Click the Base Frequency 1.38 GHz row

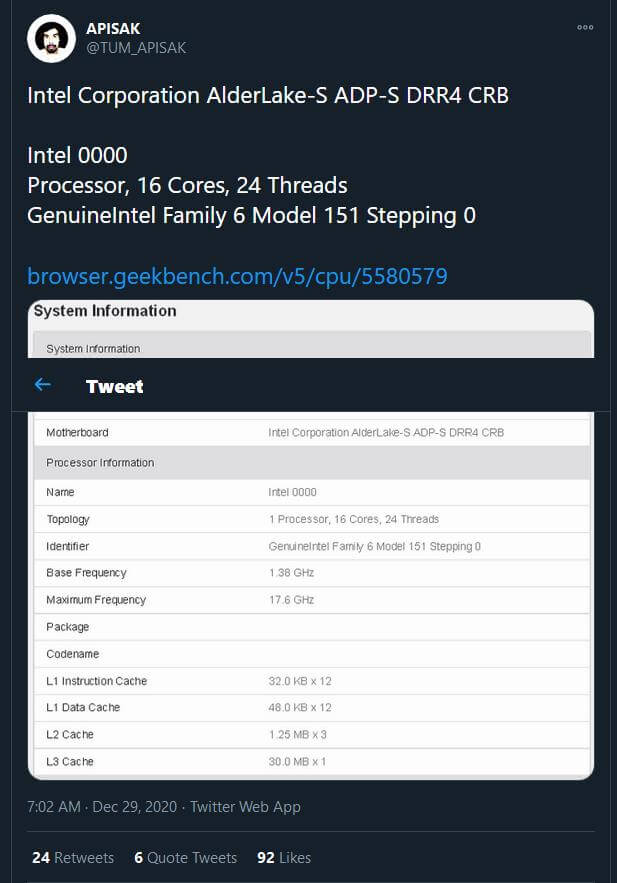pyautogui.click(x=310, y=572)
